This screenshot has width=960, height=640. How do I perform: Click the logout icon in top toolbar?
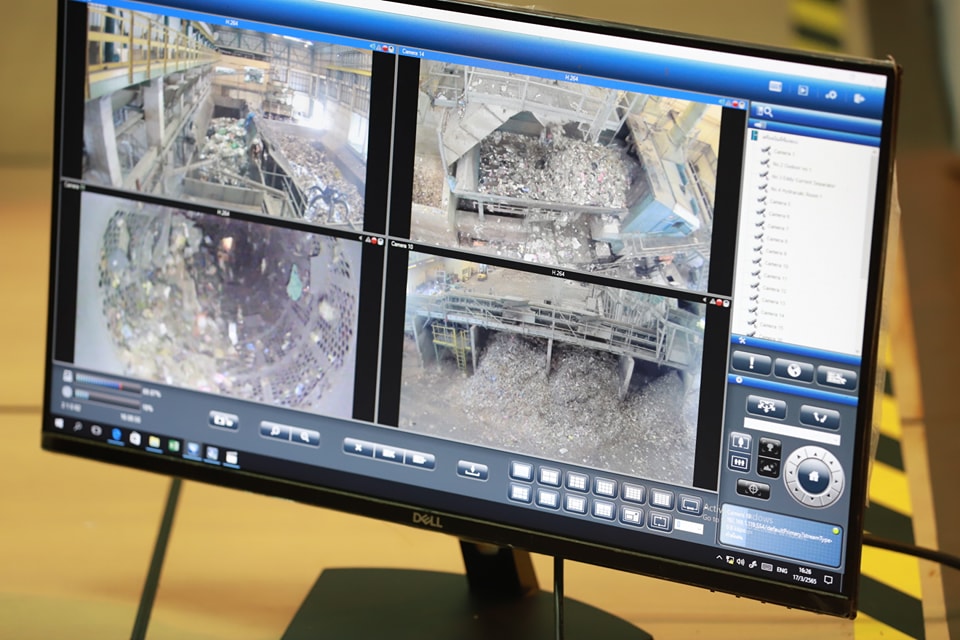point(859,98)
